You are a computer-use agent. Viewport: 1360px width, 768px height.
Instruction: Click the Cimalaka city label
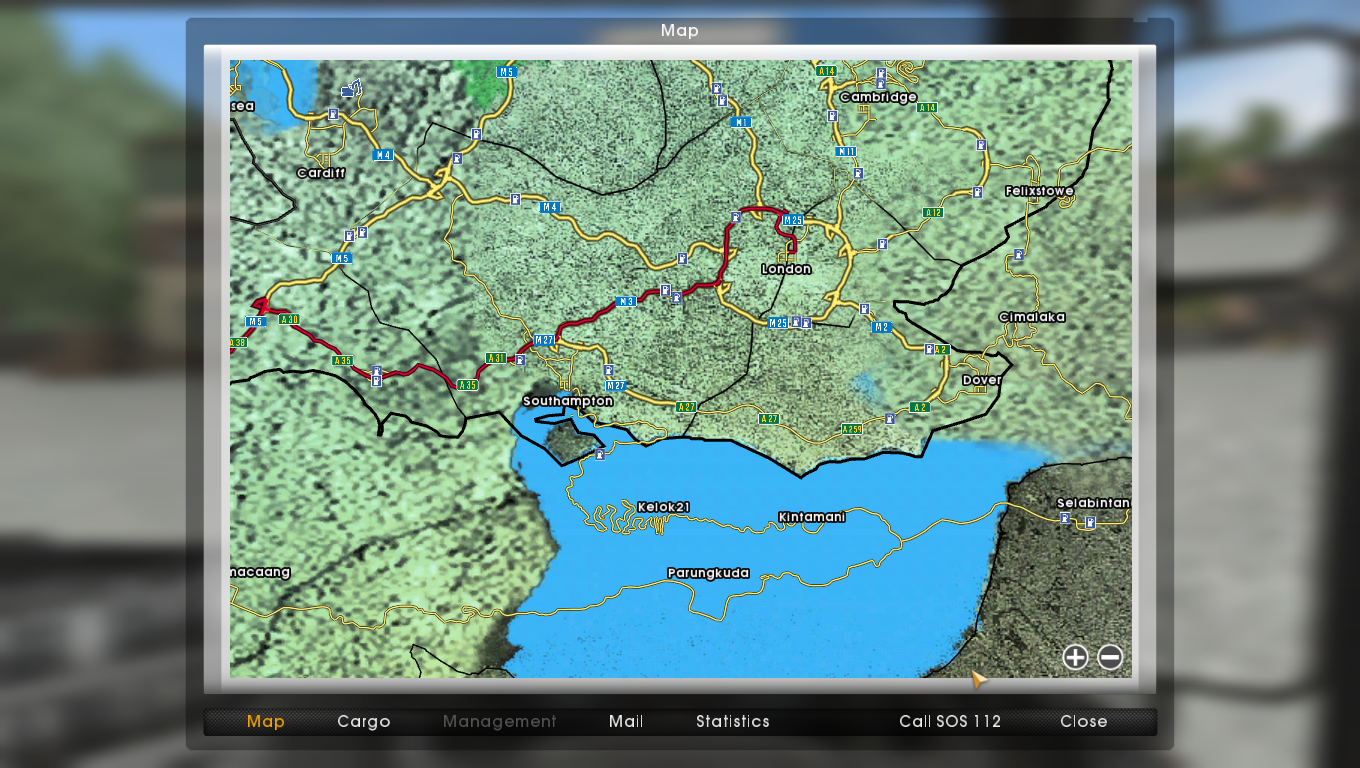(x=1032, y=317)
